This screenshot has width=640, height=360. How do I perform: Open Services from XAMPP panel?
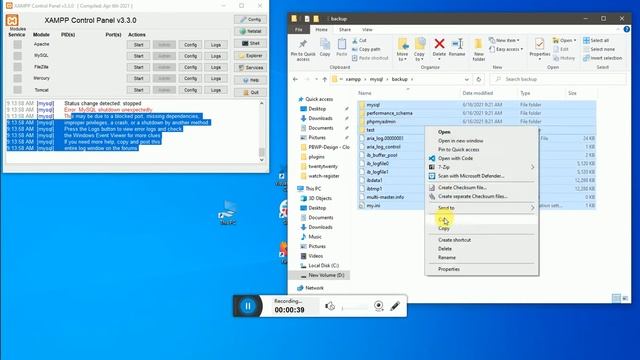pyautogui.click(x=250, y=68)
